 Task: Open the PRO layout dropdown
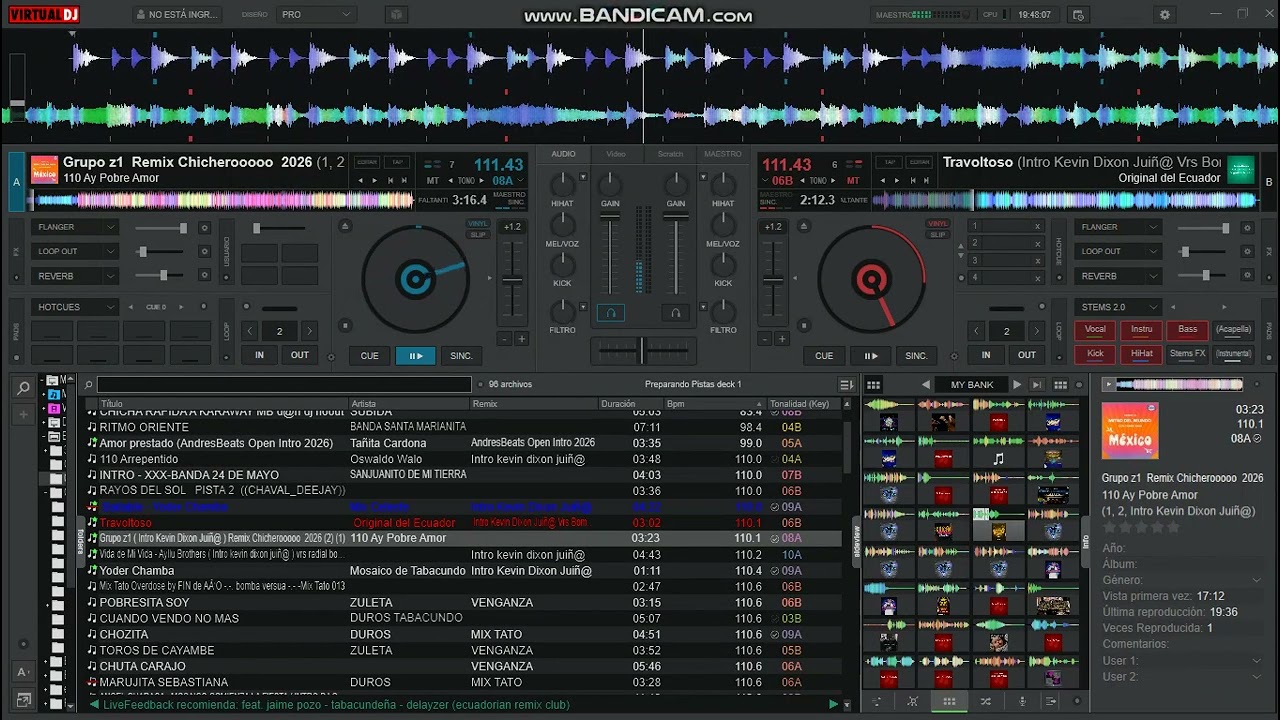pyautogui.click(x=316, y=15)
